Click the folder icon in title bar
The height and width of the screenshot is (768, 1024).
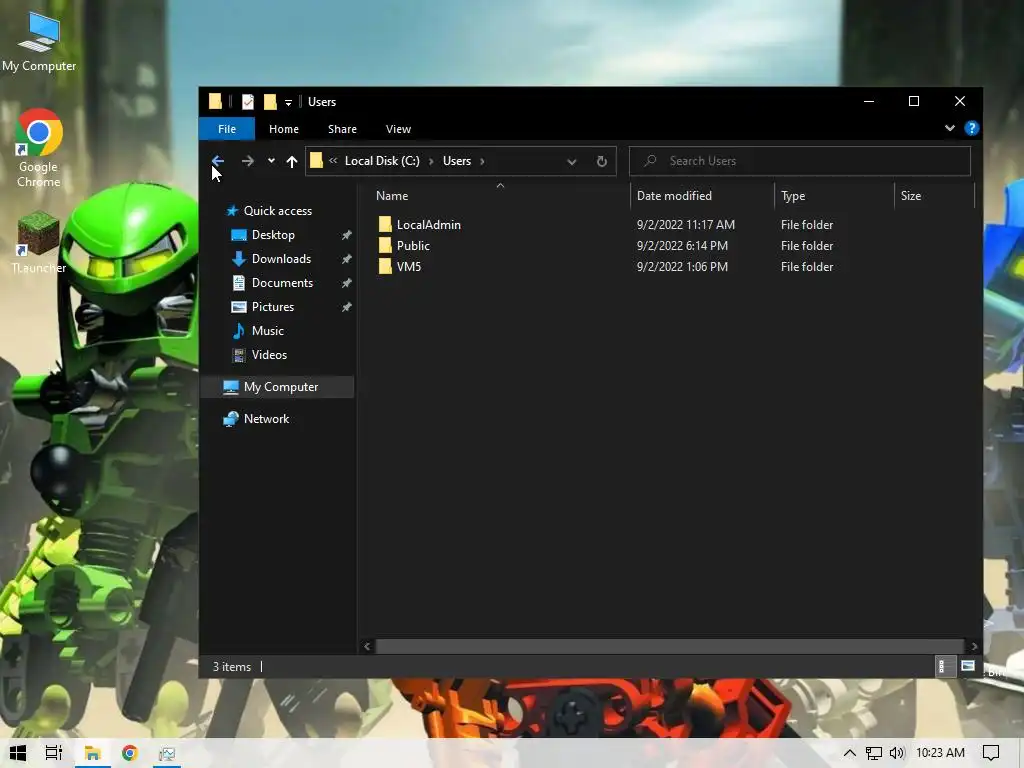click(215, 101)
